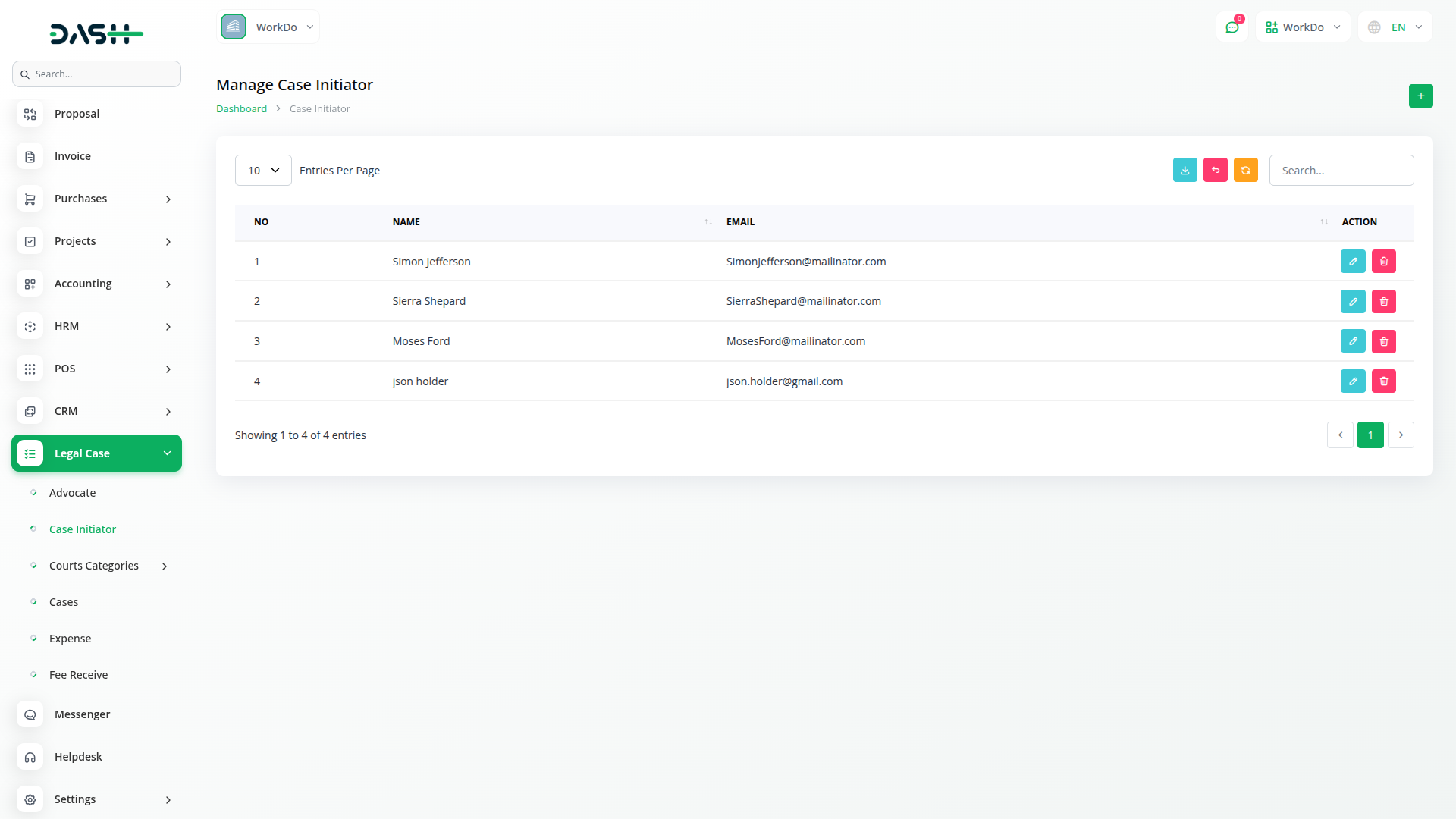Click the Purchases cart icon
Screen dimensions: 1456x819
point(30,199)
